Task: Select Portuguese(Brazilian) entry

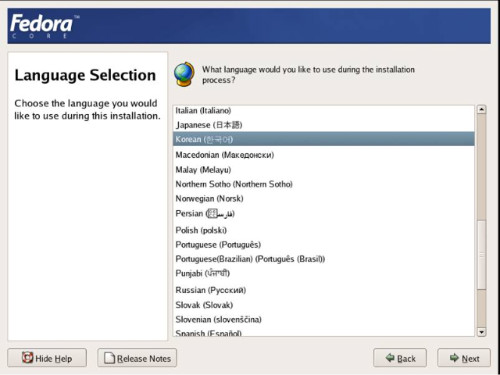Action: click(323, 259)
